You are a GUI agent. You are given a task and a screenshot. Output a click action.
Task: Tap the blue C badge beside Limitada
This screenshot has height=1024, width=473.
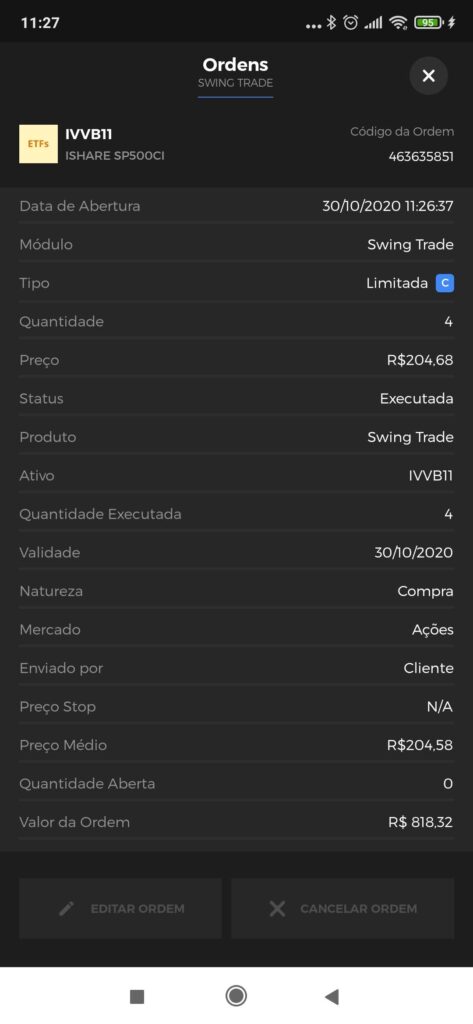coord(445,283)
